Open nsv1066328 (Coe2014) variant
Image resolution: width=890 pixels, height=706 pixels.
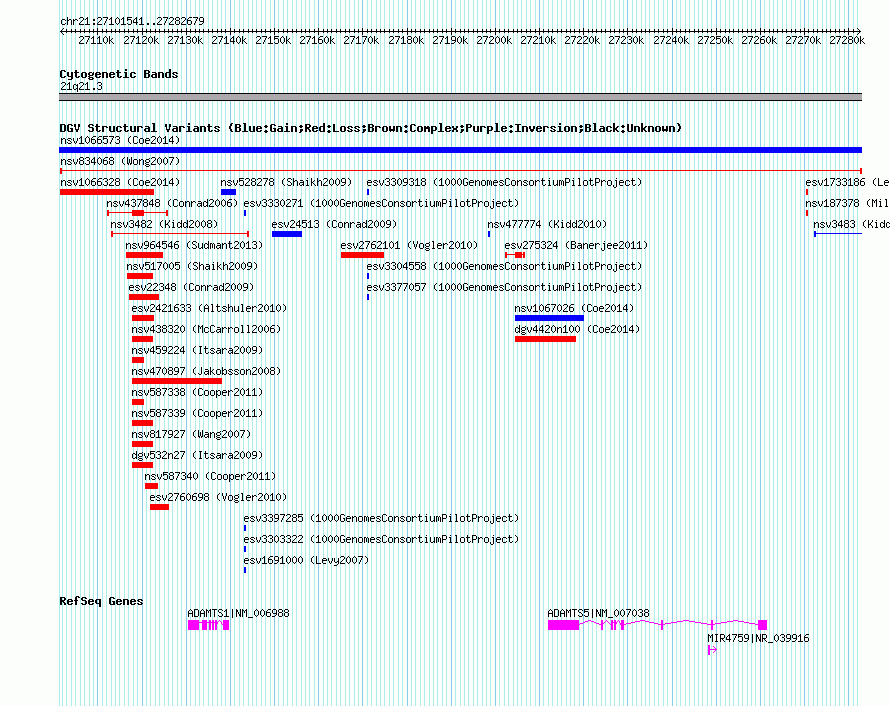point(120,182)
